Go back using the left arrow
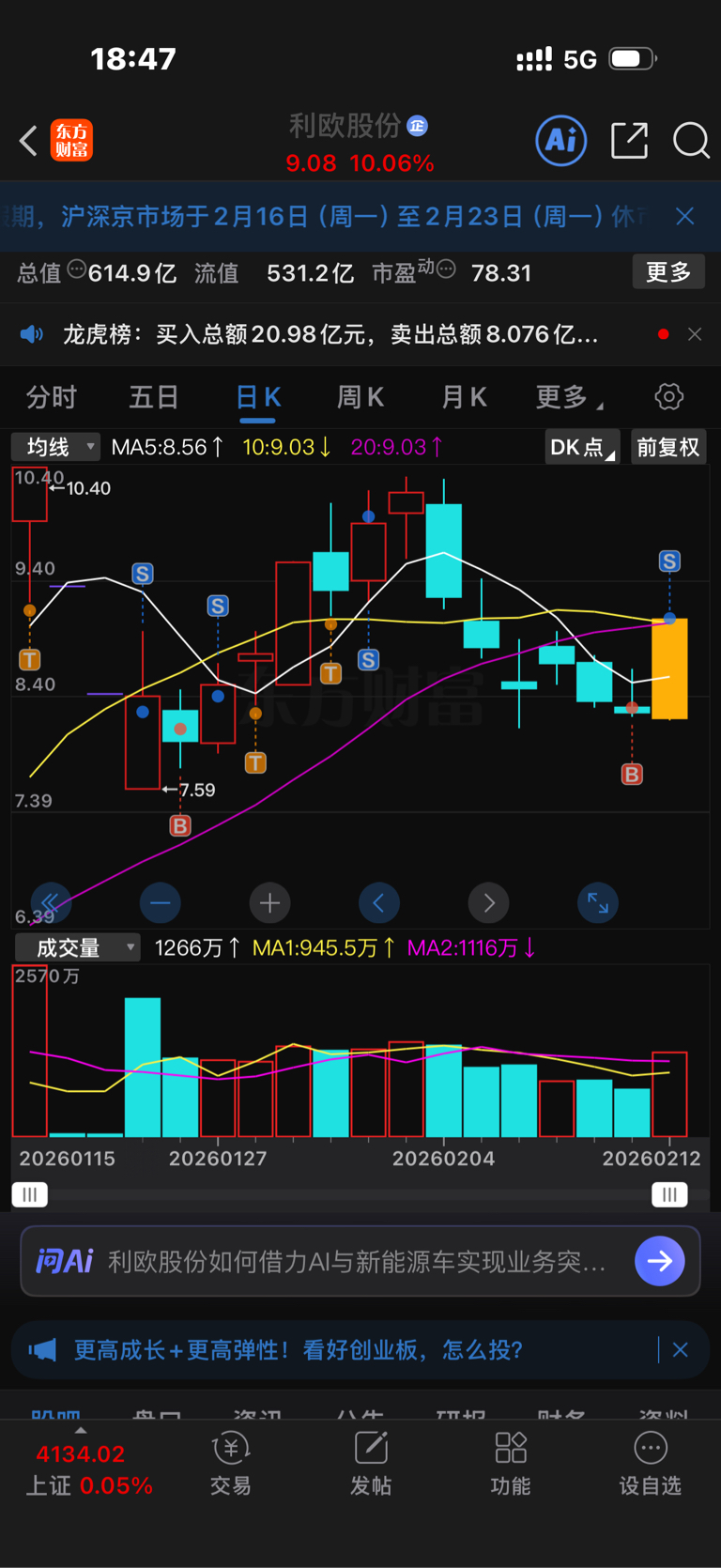 click(x=28, y=141)
